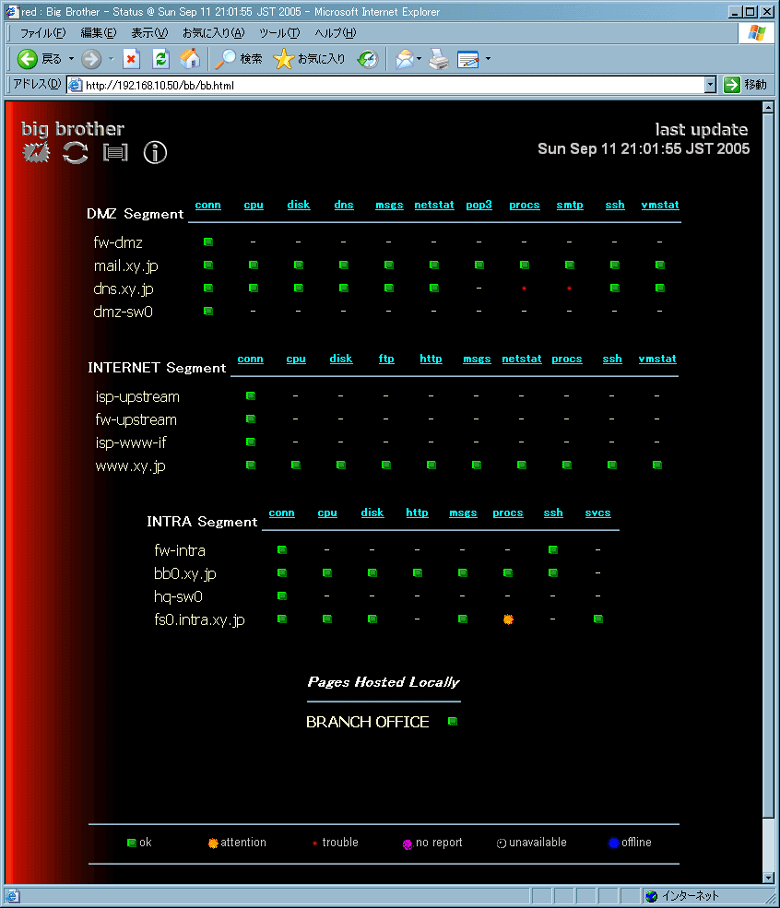The height and width of the screenshot is (908, 780).
Task: Click the red procs status dot for dns.xy.jp
Action: point(524,288)
